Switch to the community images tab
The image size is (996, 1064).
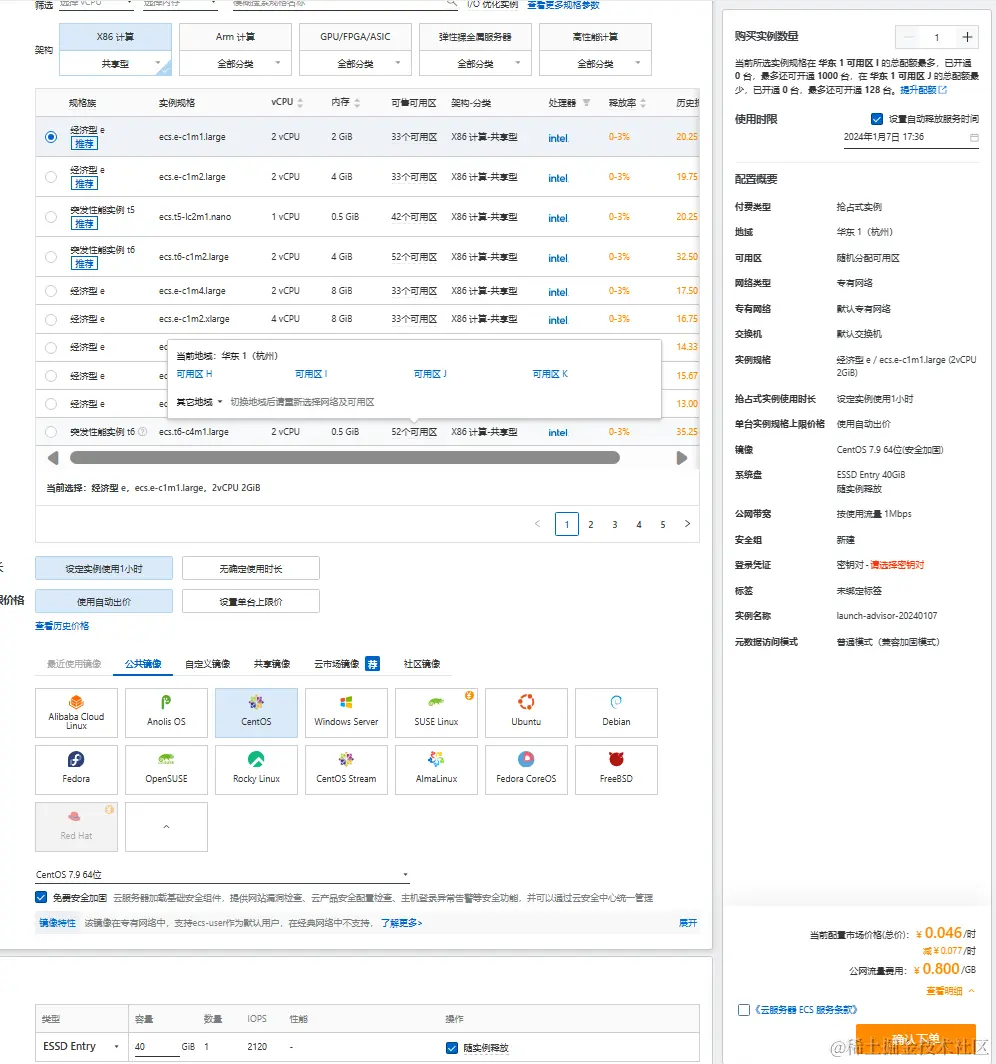(422, 664)
